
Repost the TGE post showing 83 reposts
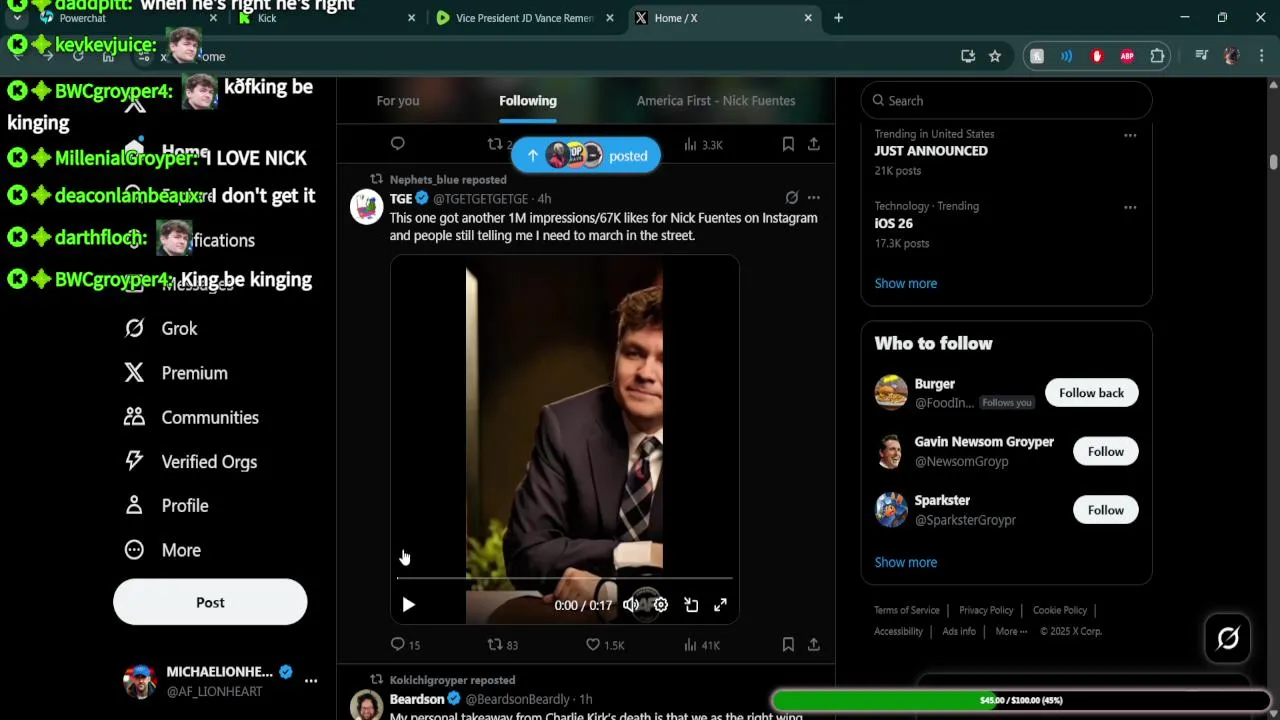(502, 645)
